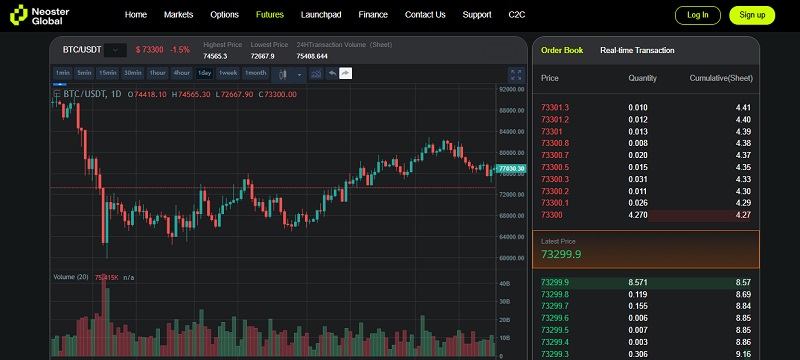Image resolution: width=800 pixels, height=360 pixels.
Task: Click ask price 73300.3
Action: [555, 179]
